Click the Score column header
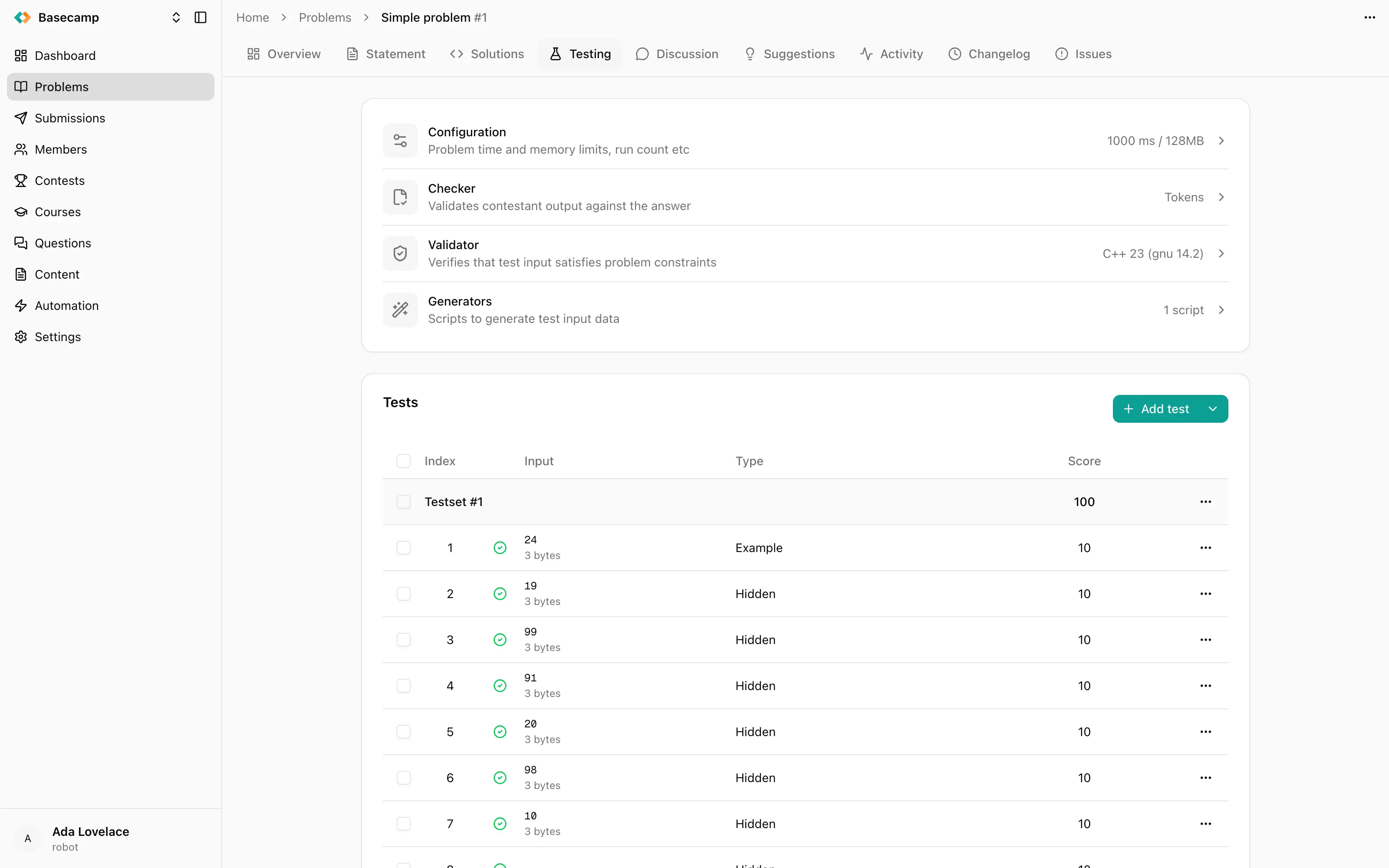The width and height of the screenshot is (1389, 868). point(1084,461)
